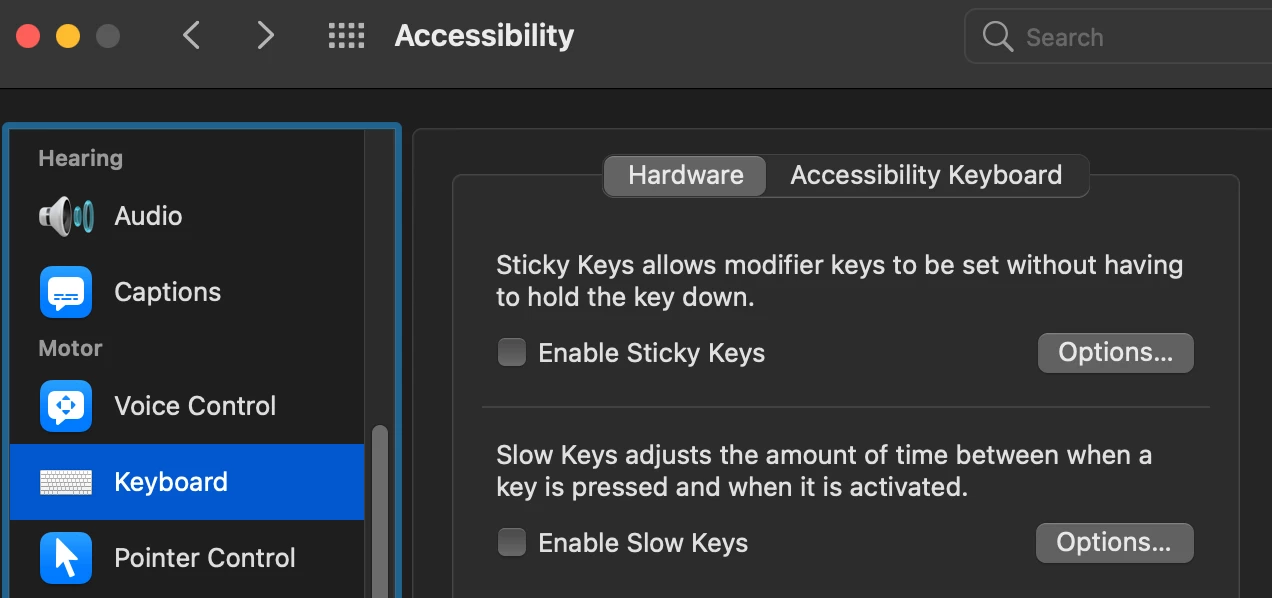Go back with the left chevron arrow
The width and height of the screenshot is (1272, 598).
tap(192, 36)
